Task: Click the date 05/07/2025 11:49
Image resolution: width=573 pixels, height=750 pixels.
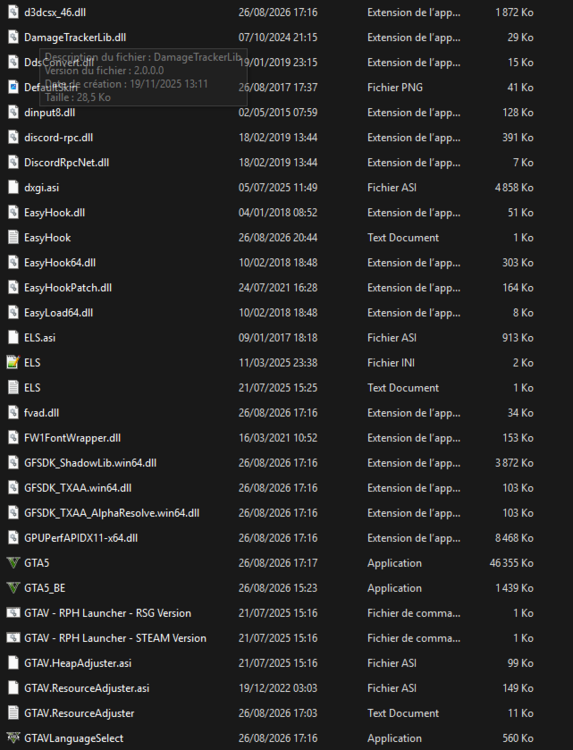Action: tap(278, 188)
